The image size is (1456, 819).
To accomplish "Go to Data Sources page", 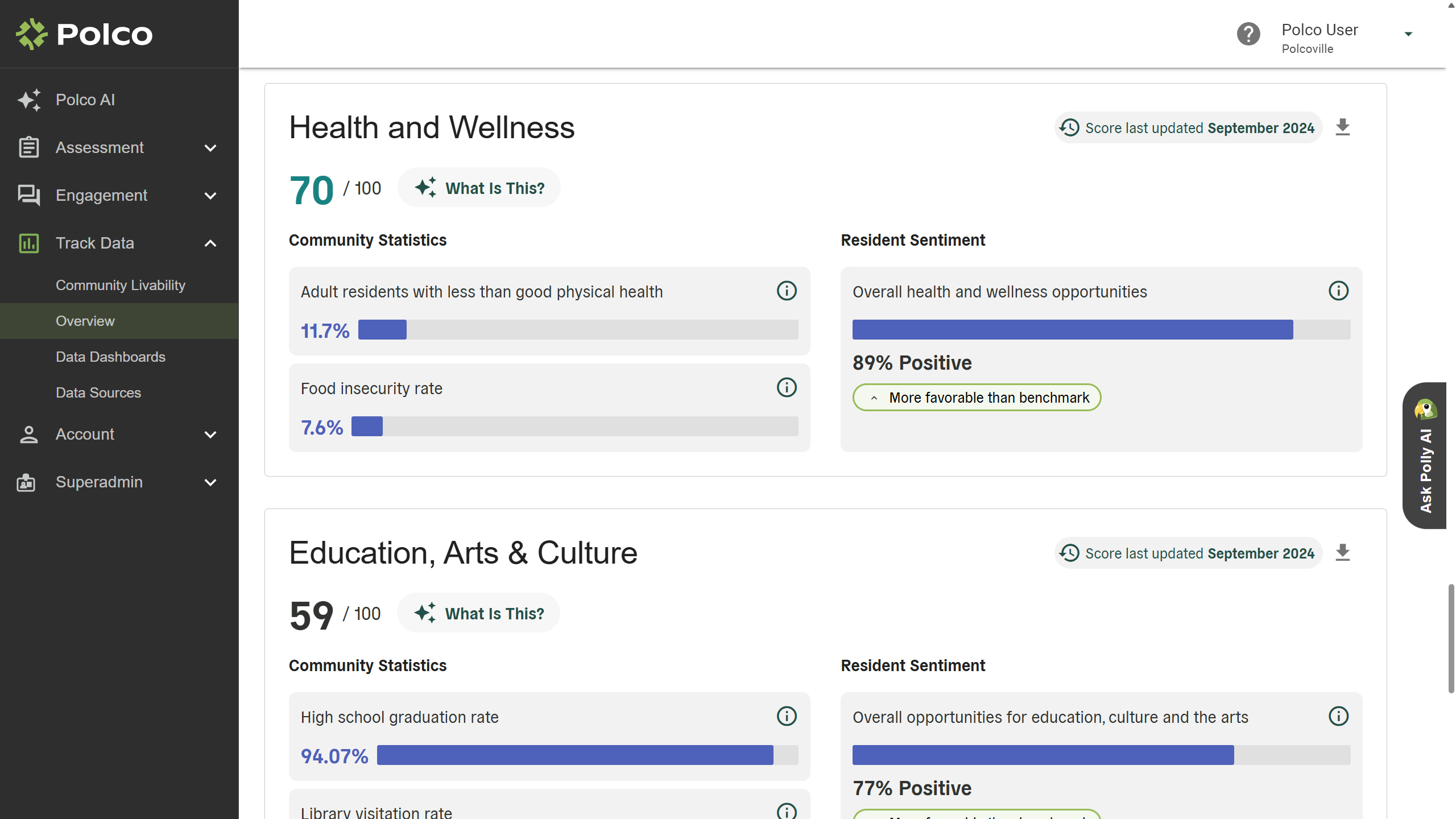I will (x=98, y=392).
